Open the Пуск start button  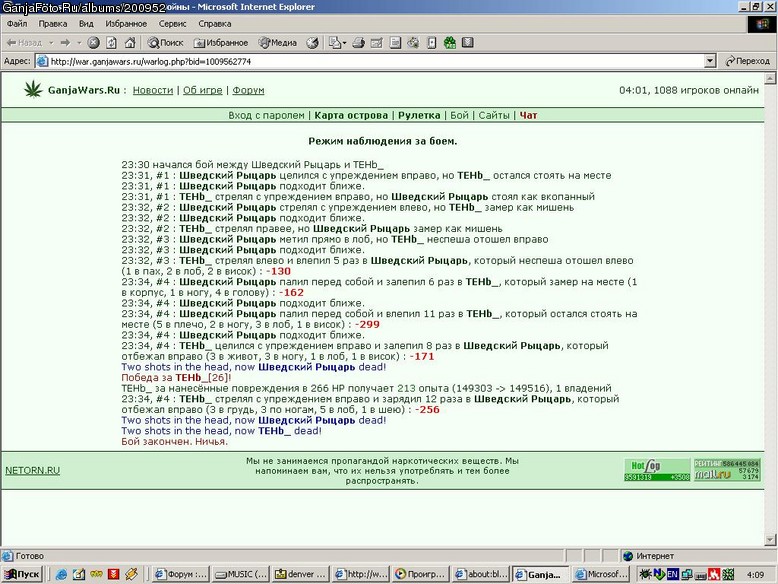click(x=22, y=574)
